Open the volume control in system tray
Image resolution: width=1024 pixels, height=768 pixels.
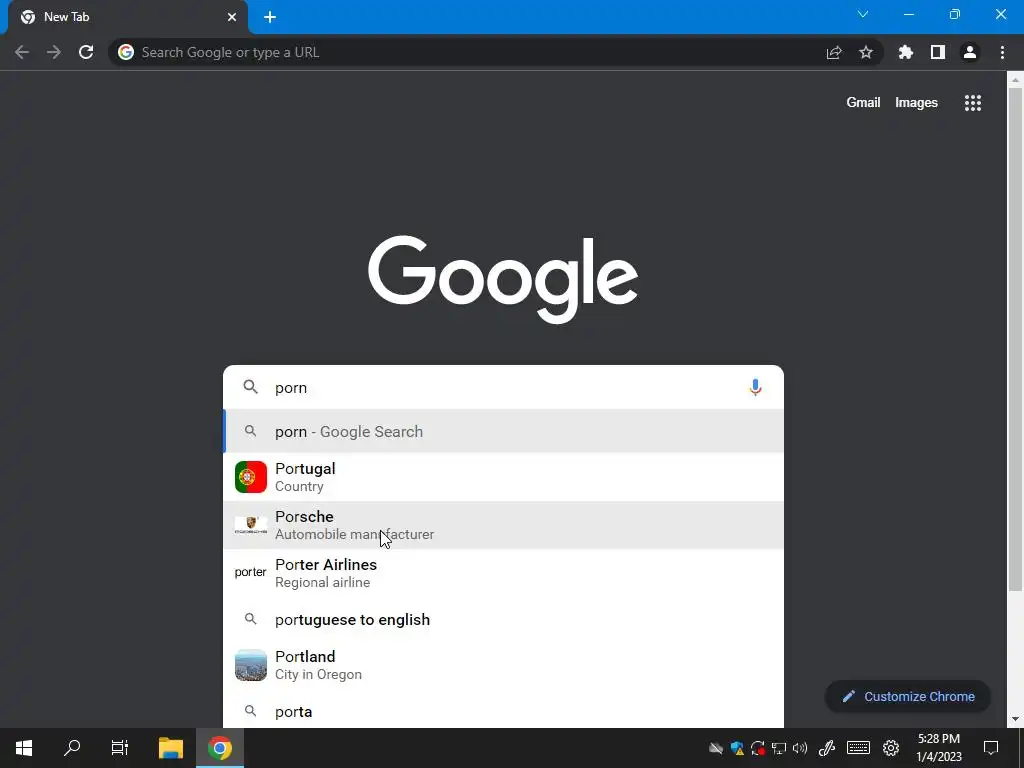click(800, 748)
